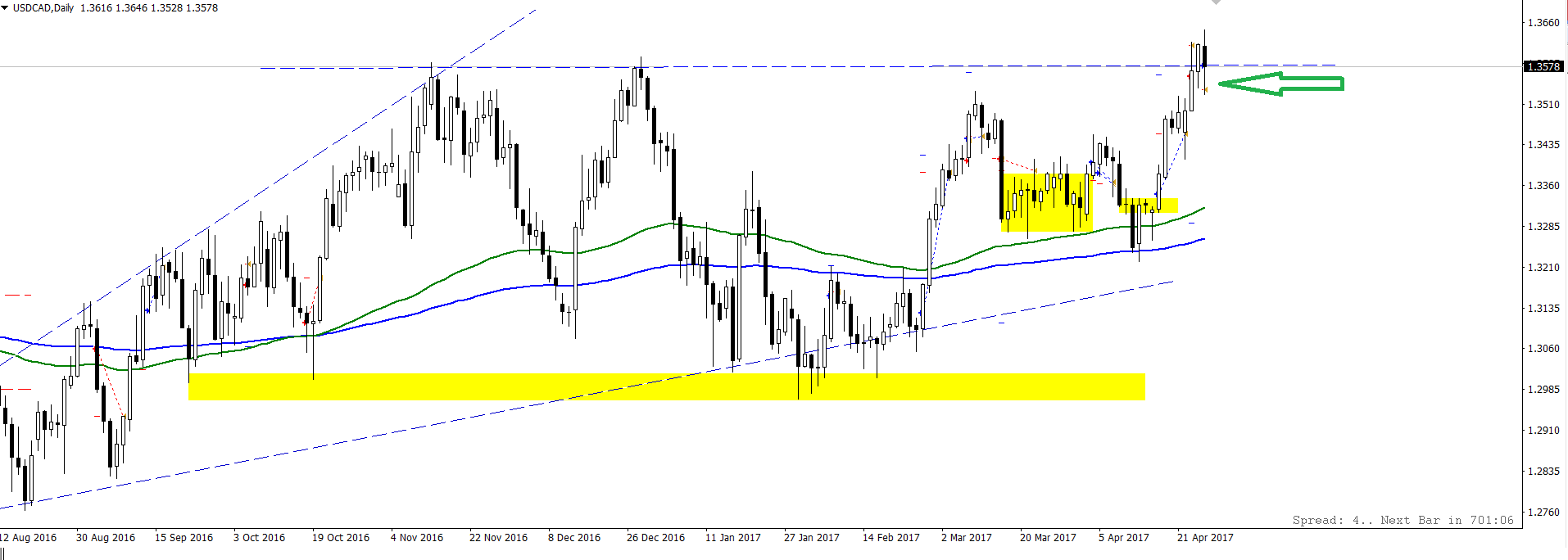
Task: Click the 22 Nov 2016 date label
Action: coord(499,538)
